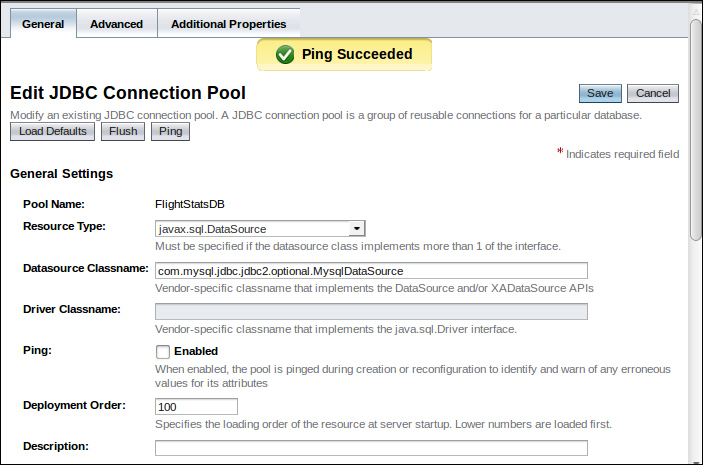Image resolution: width=703 pixels, height=465 pixels.
Task: Click the General Settings heading
Action: [61, 174]
